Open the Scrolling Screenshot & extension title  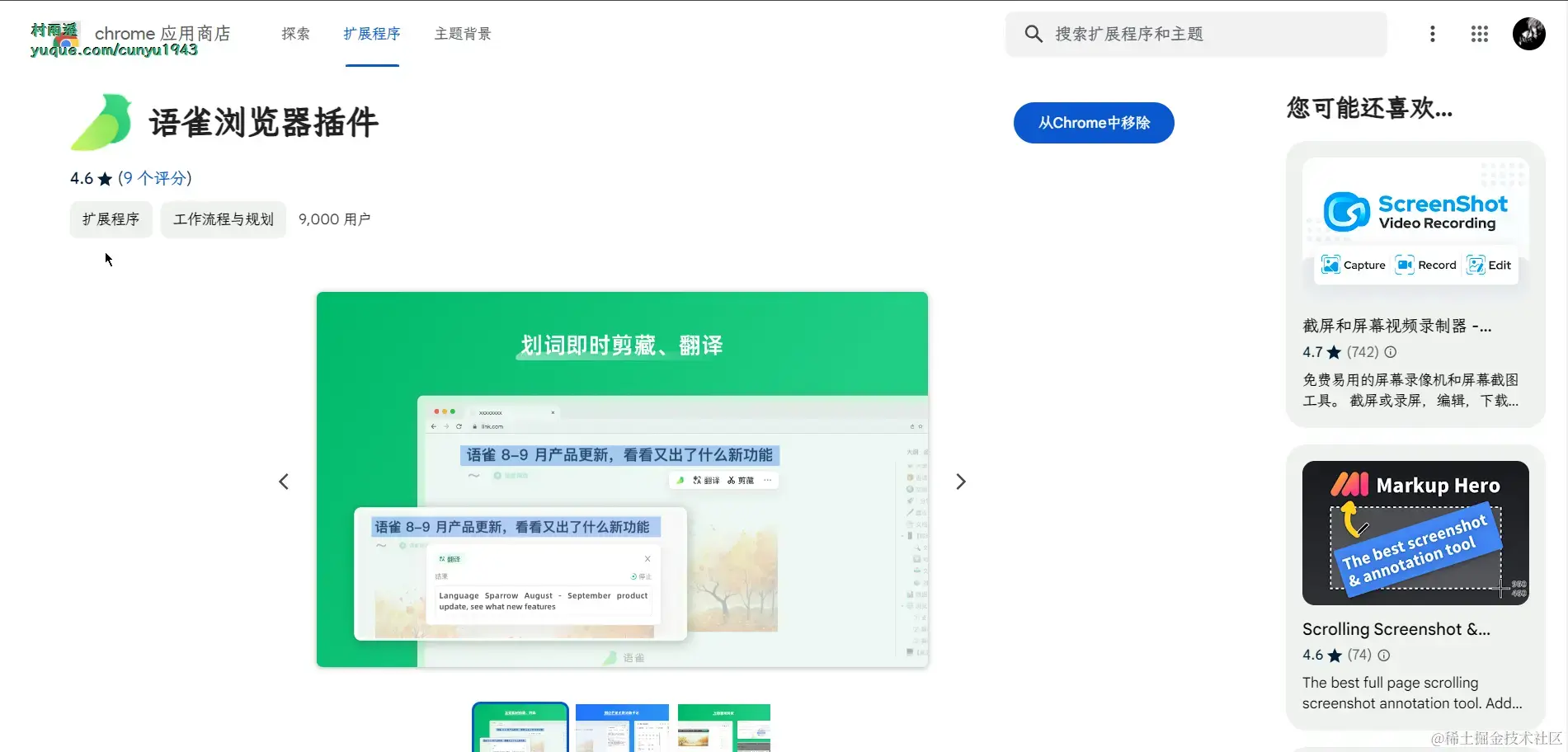[1396, 629]
